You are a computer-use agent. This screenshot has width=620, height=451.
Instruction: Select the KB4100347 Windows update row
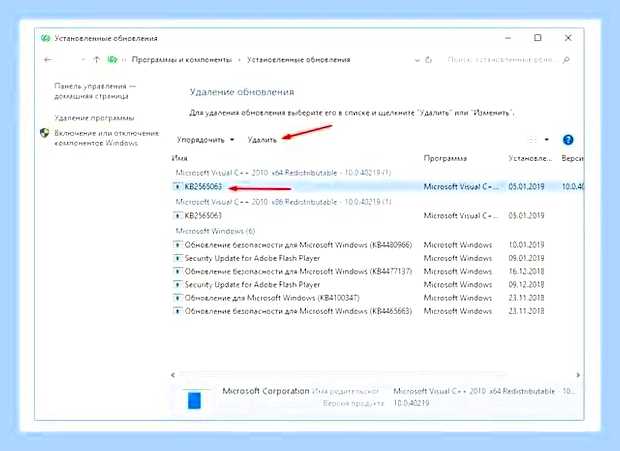378,298
